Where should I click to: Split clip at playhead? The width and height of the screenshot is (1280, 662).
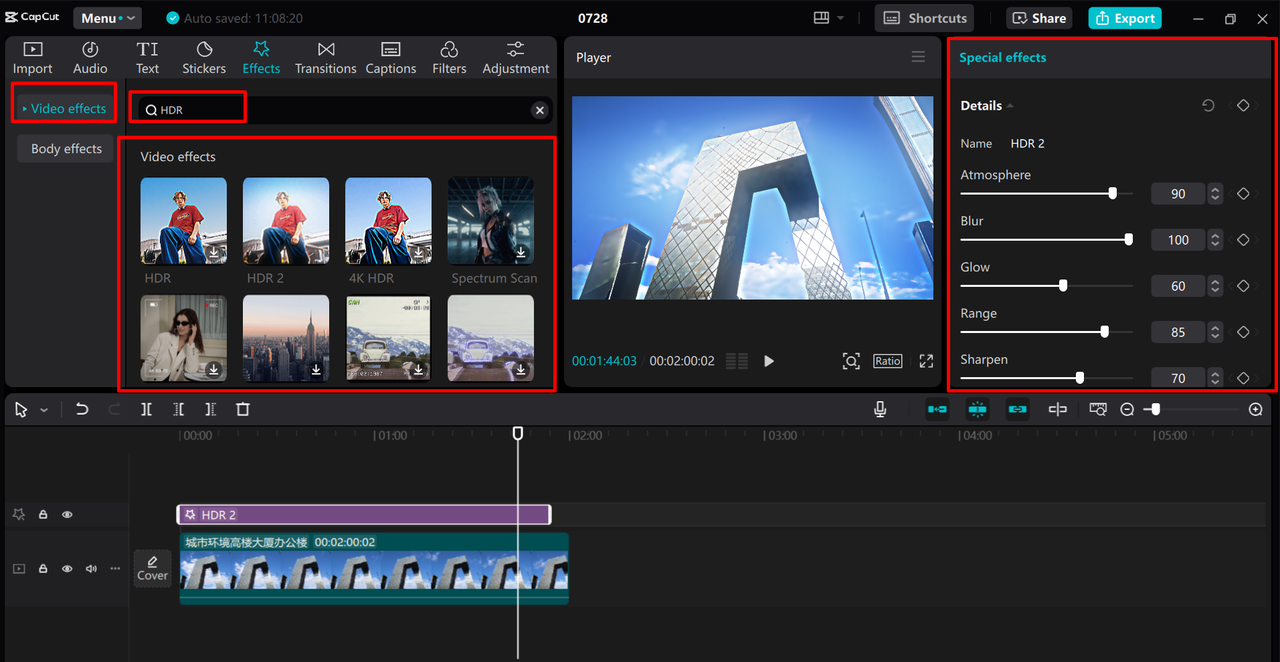146,409
